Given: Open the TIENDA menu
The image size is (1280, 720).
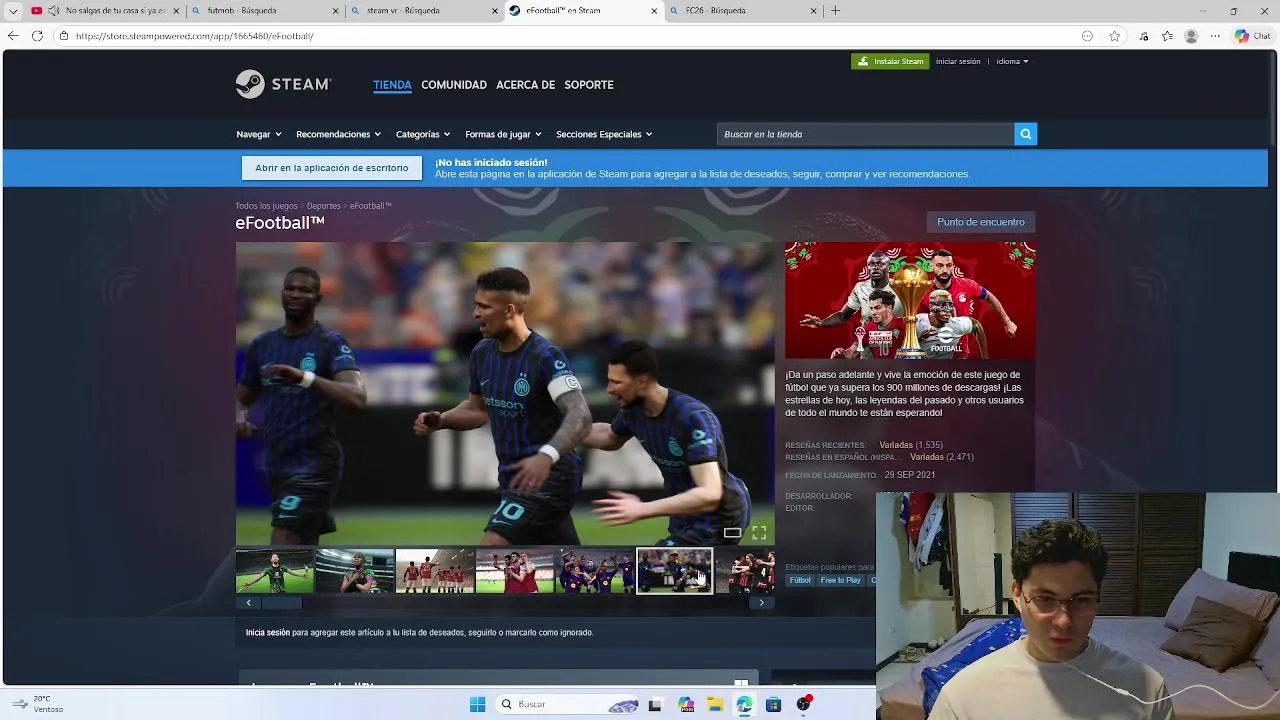Looking at the screenshot, I should coord(392,85).
